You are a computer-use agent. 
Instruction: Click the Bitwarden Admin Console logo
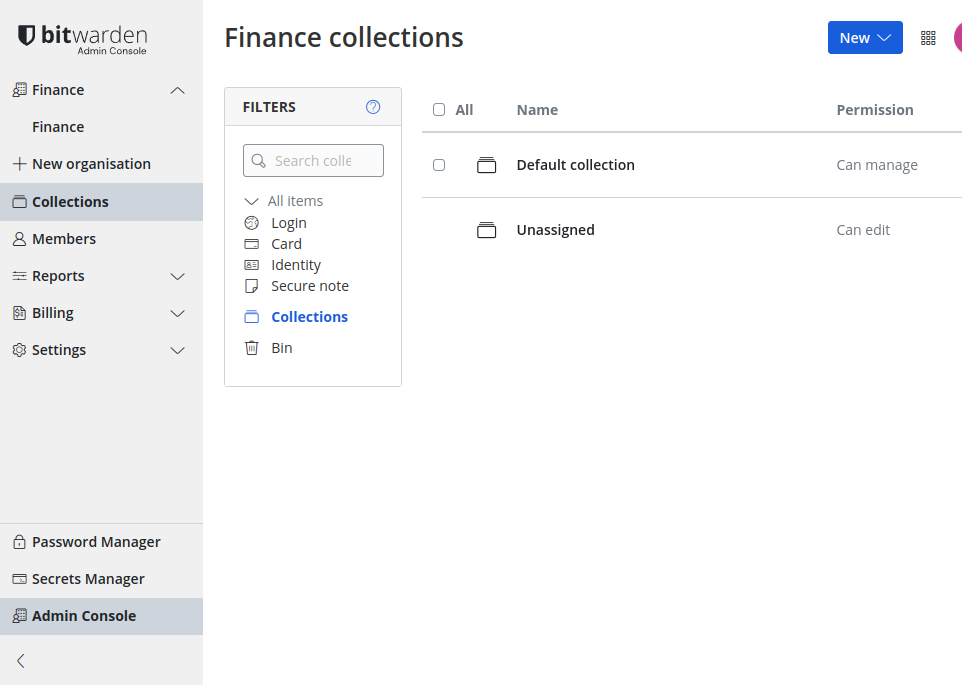[82, 39]
